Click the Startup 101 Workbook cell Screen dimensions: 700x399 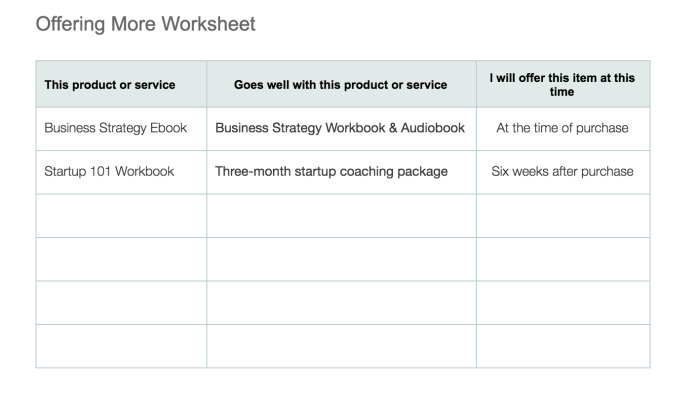point(121,172)
